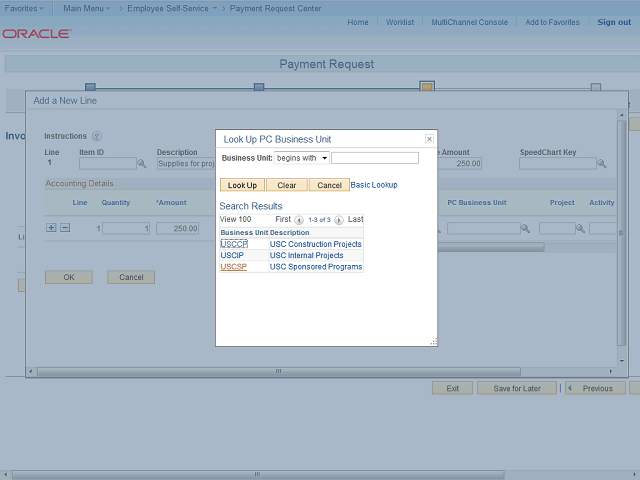Choose the USCIP business unit
The height and width of the screenshot is (480, 640).
point(232,256)
